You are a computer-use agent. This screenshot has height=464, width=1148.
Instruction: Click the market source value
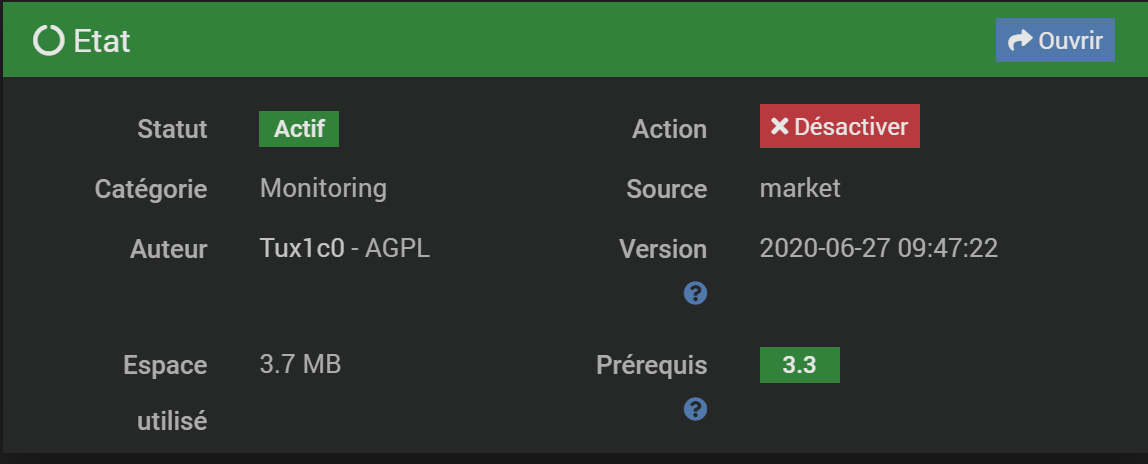pyautogui.click(x=800, y=189)
